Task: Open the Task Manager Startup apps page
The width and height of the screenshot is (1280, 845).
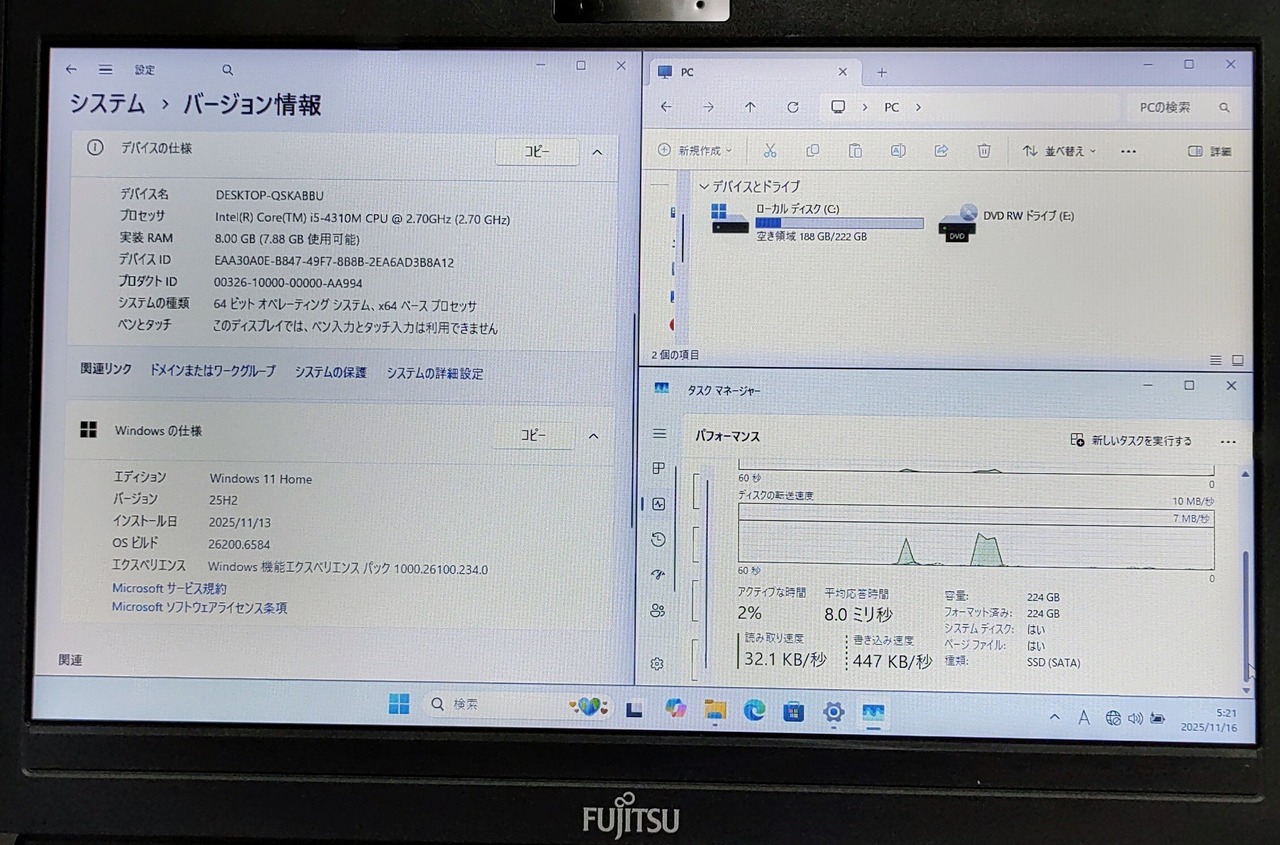Action: tap(658, 575)
